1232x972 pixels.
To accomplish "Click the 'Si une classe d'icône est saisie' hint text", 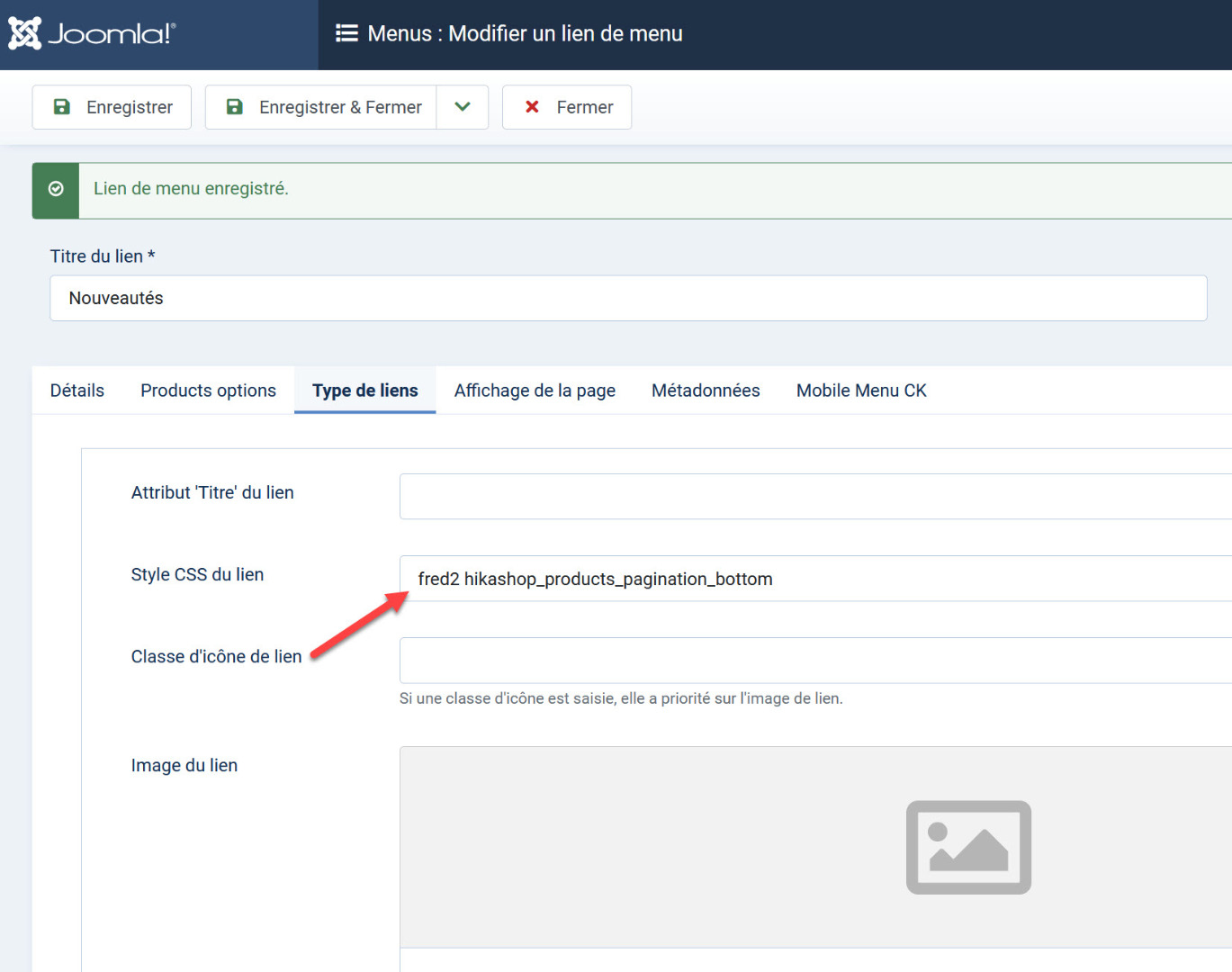I will pyautogui.click(x=621, y=698).
